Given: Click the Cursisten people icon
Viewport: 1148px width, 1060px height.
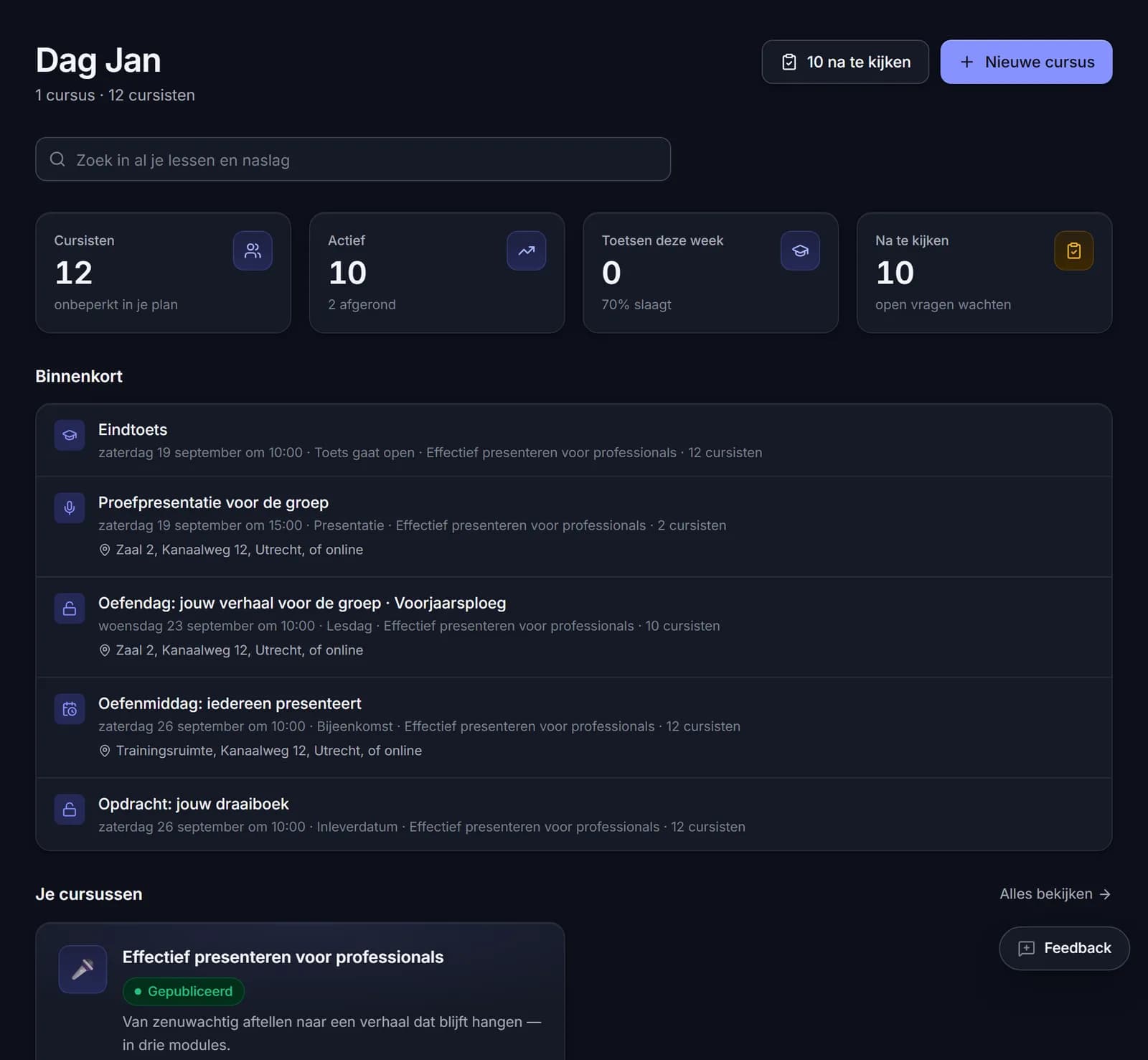Looking at the screenshot, I should point(253,250).
